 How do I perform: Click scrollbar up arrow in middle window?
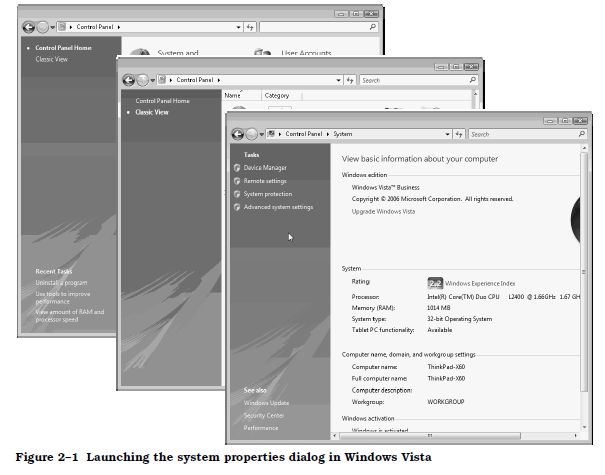(x=475, y=94)
